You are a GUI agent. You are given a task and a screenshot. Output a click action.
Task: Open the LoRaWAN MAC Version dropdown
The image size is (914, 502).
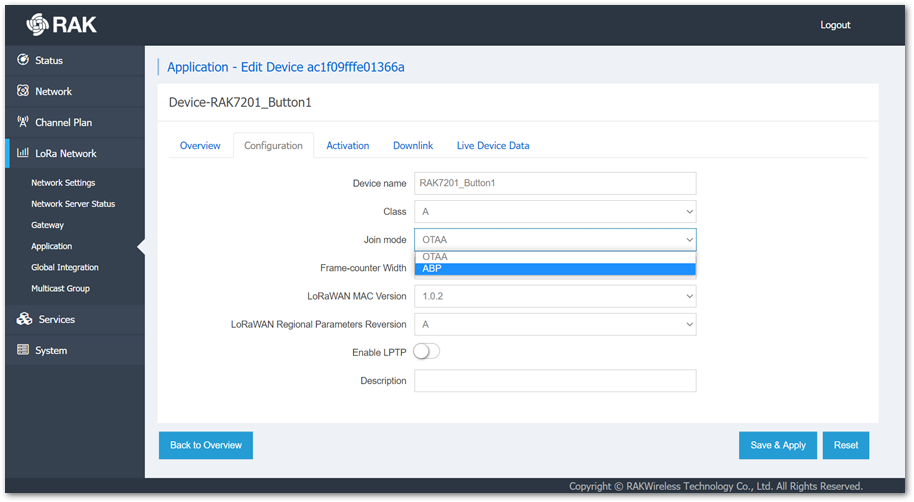555,296
